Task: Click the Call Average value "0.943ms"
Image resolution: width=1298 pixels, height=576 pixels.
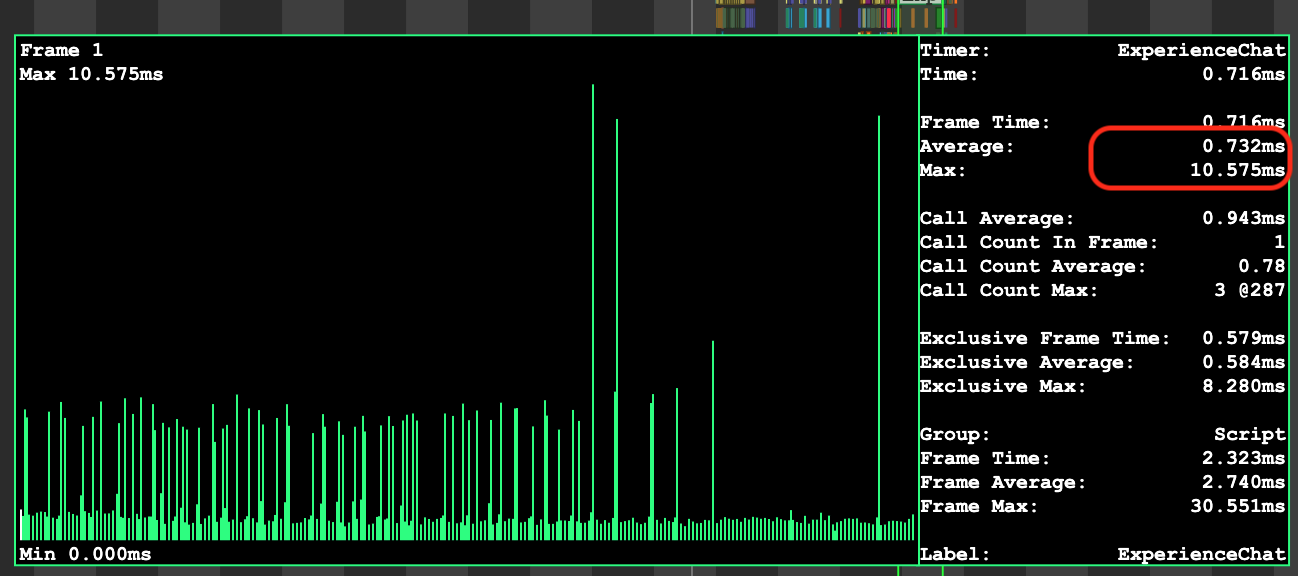Action: tap(1244, 218)
